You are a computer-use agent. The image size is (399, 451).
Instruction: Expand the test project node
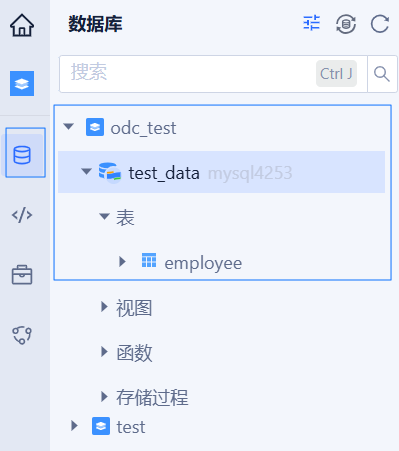tap(74, 426)
